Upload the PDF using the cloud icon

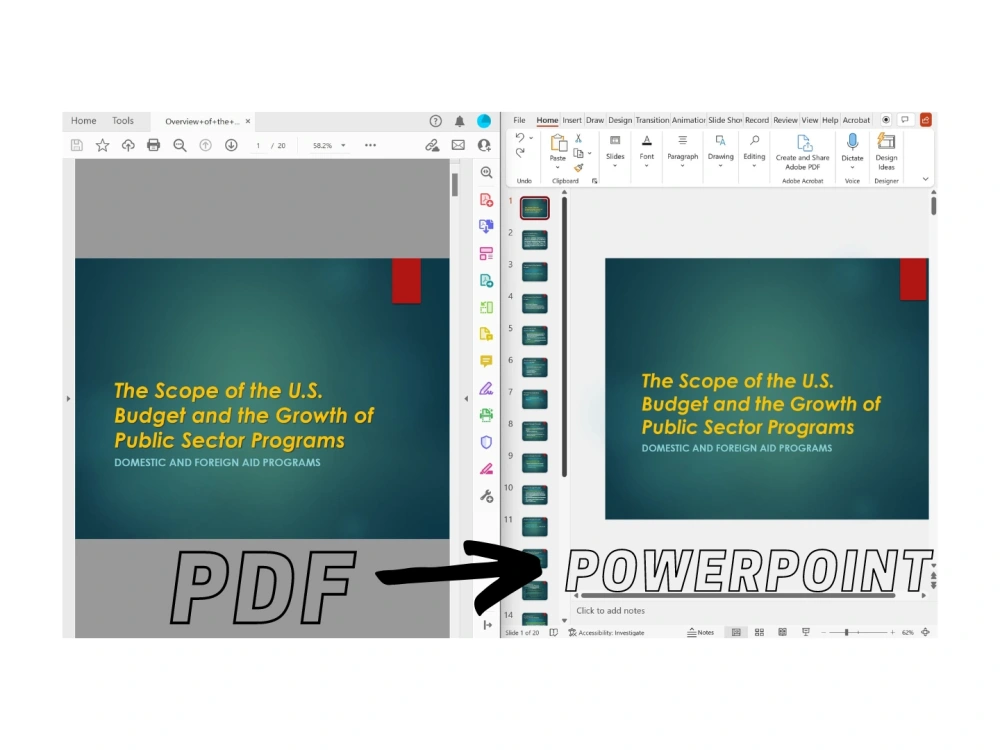(x=128, y=145)
